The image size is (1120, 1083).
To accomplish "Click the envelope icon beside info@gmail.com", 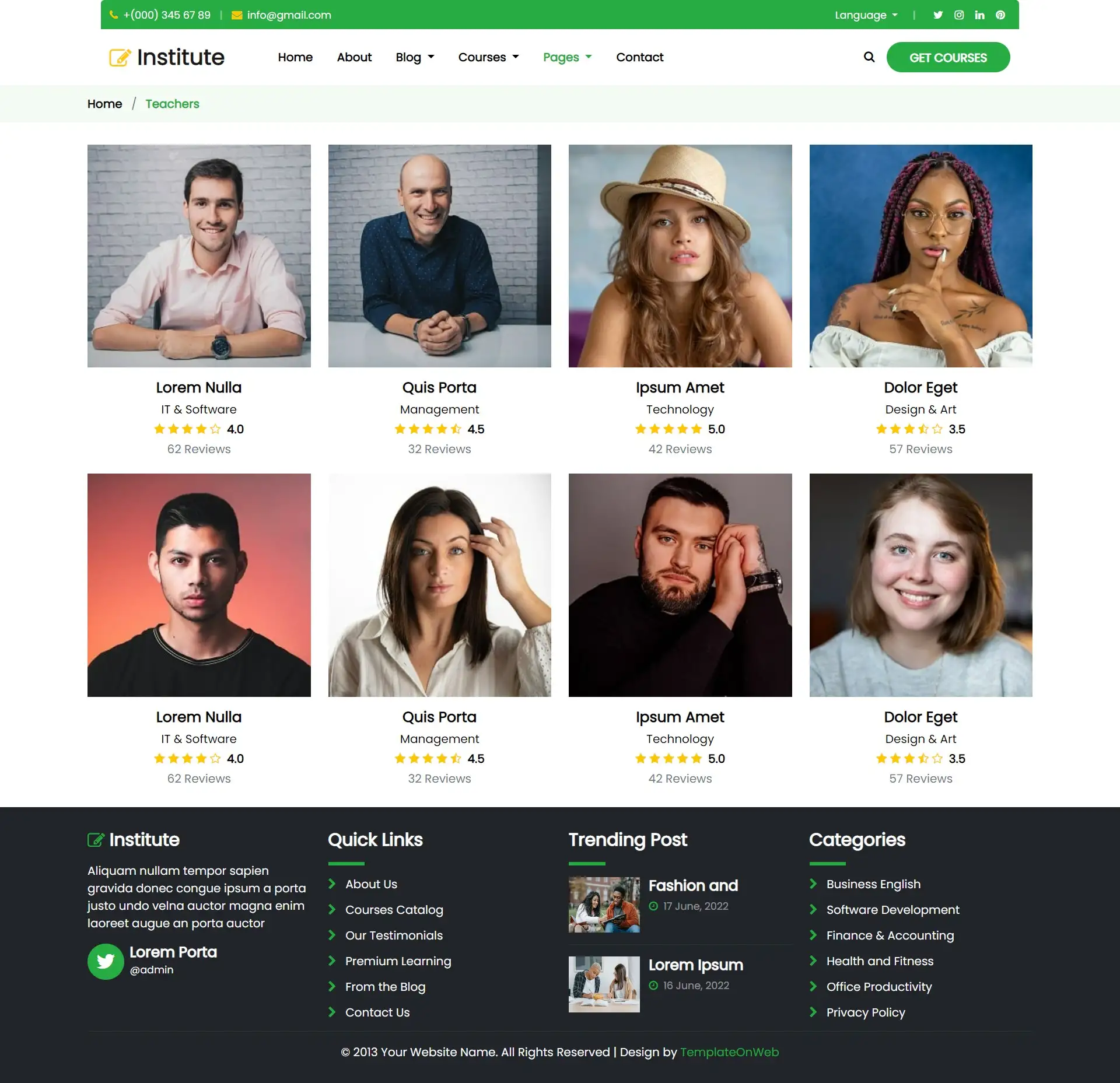I will (x=237, y=15).
